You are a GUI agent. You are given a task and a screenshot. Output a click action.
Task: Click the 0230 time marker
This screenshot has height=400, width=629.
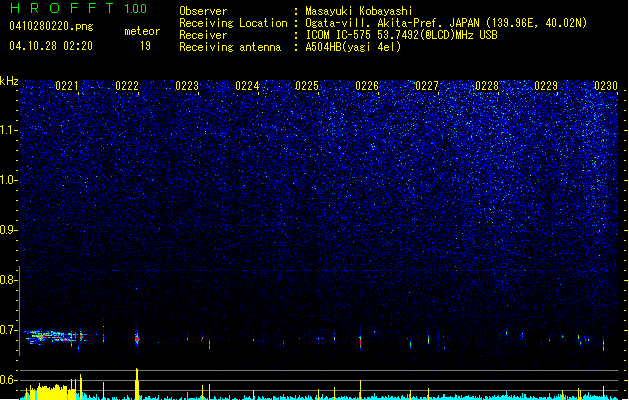point(606,86)
